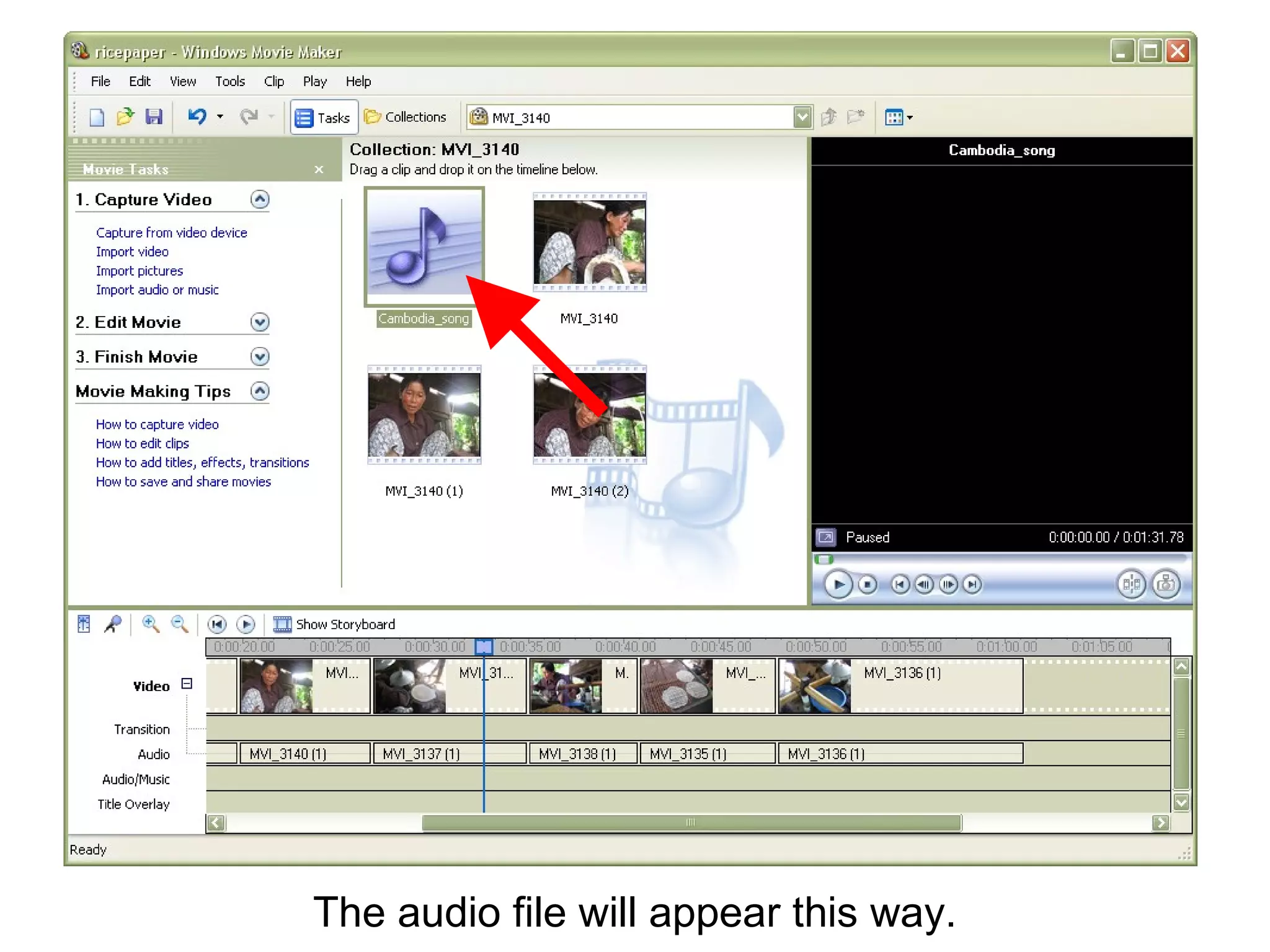1270x952 pixels.
Task: Click the timeline horizontal scrollbar thumb
Action: pyautogui.click(x=691, y=822)
